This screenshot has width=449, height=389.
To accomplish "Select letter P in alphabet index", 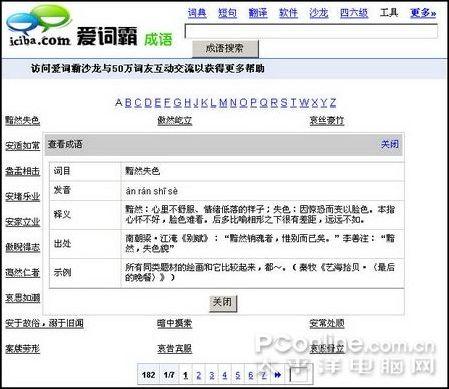I will pos(254,103).
